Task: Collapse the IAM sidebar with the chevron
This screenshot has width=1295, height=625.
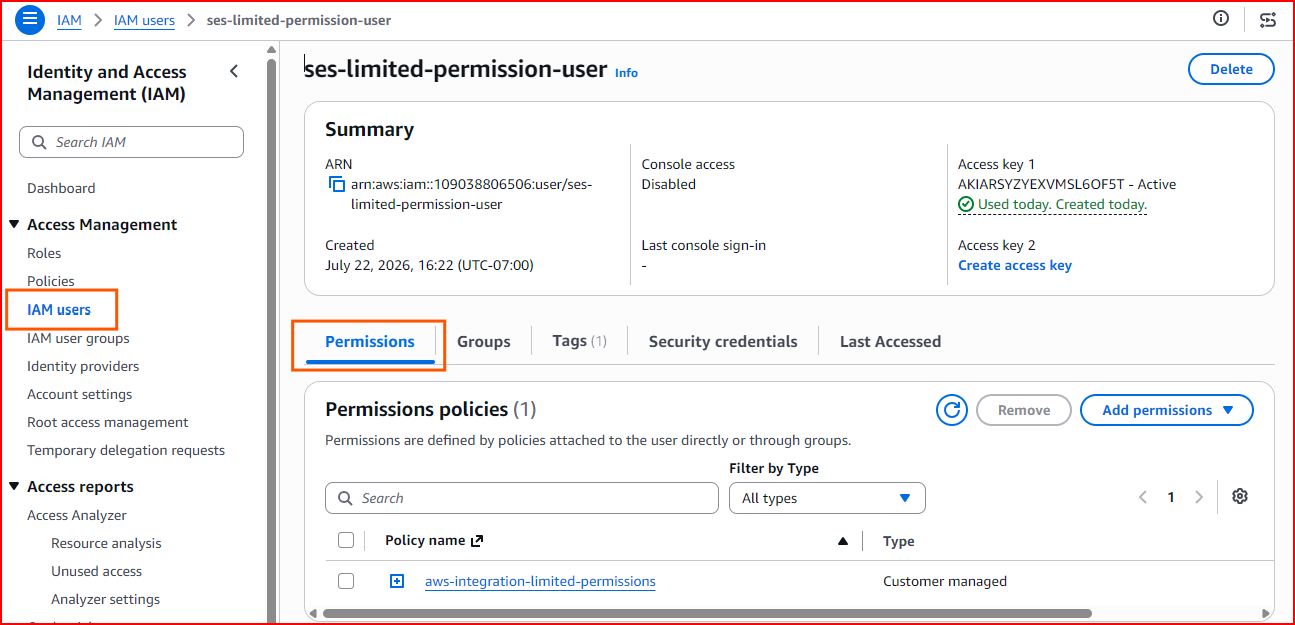Action: coord(234,71)
